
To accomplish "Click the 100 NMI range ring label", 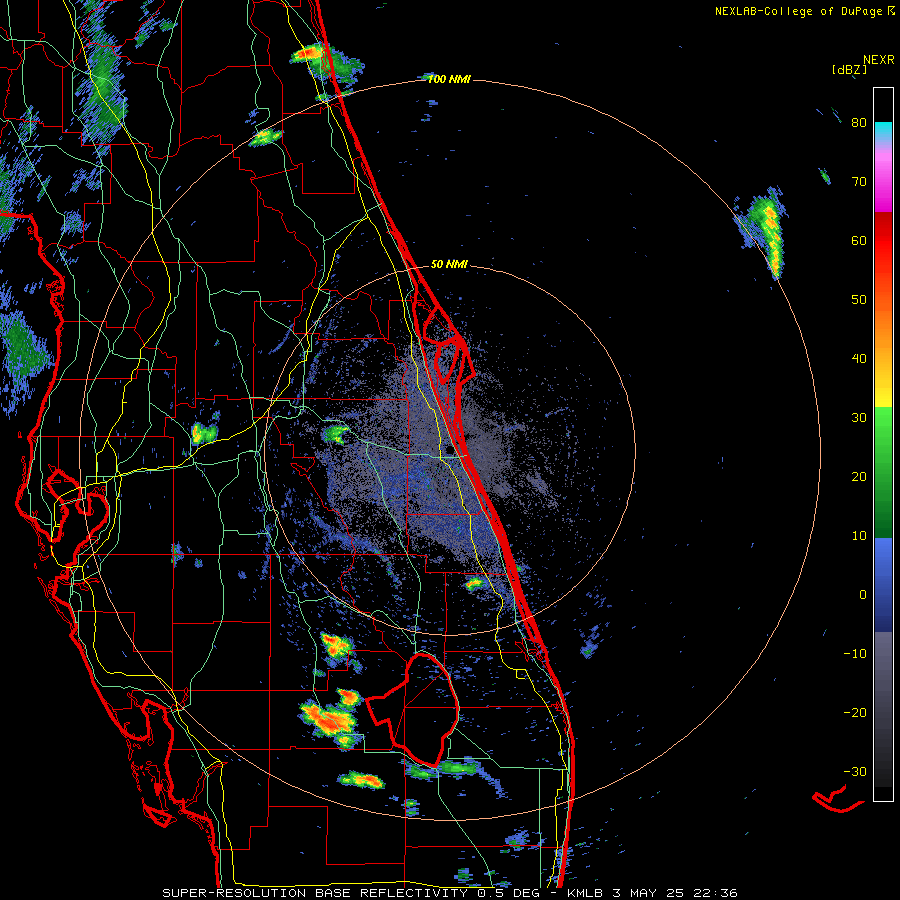I will tap(449, 79).
